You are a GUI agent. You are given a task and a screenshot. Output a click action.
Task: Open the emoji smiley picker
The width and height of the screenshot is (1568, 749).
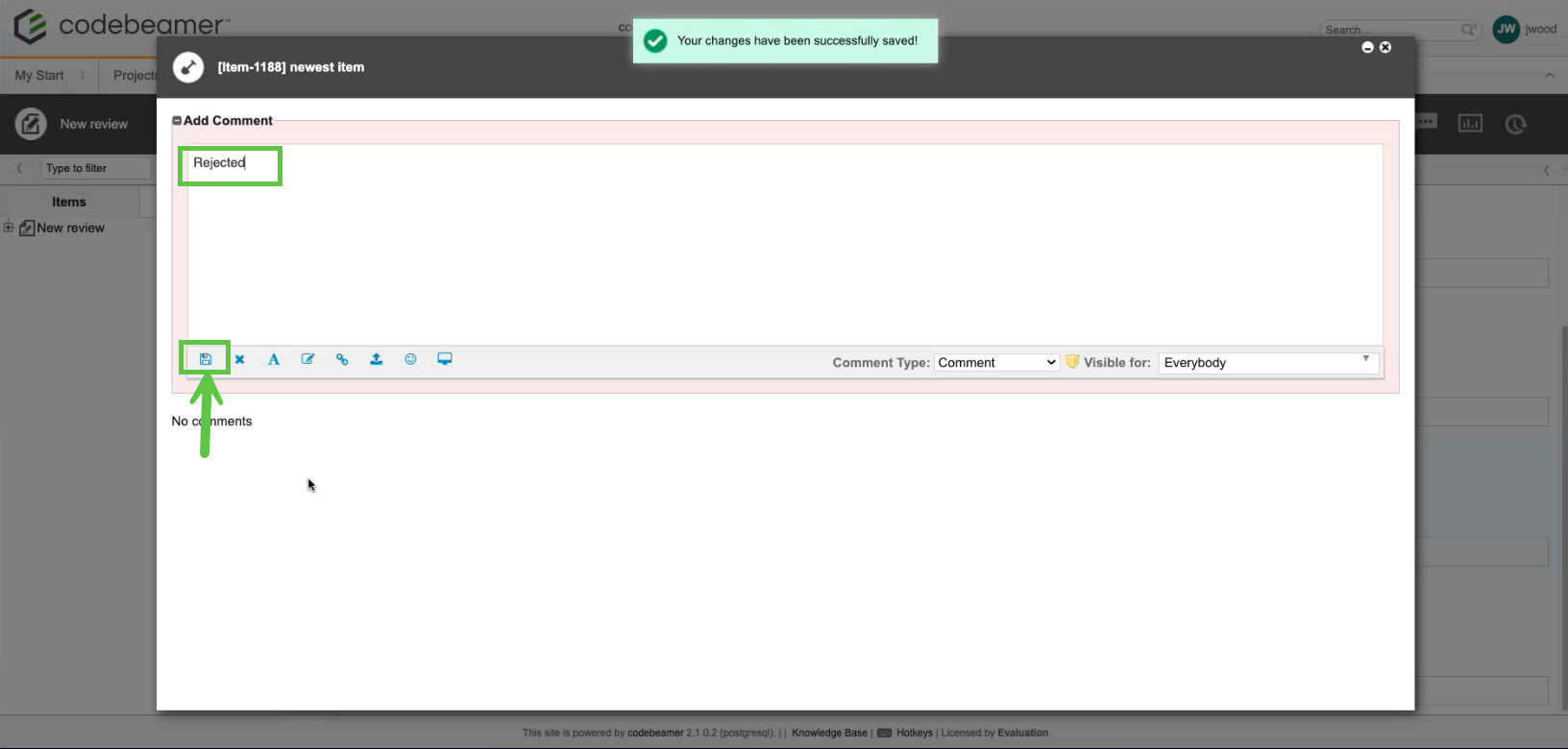tap(410, 359)
